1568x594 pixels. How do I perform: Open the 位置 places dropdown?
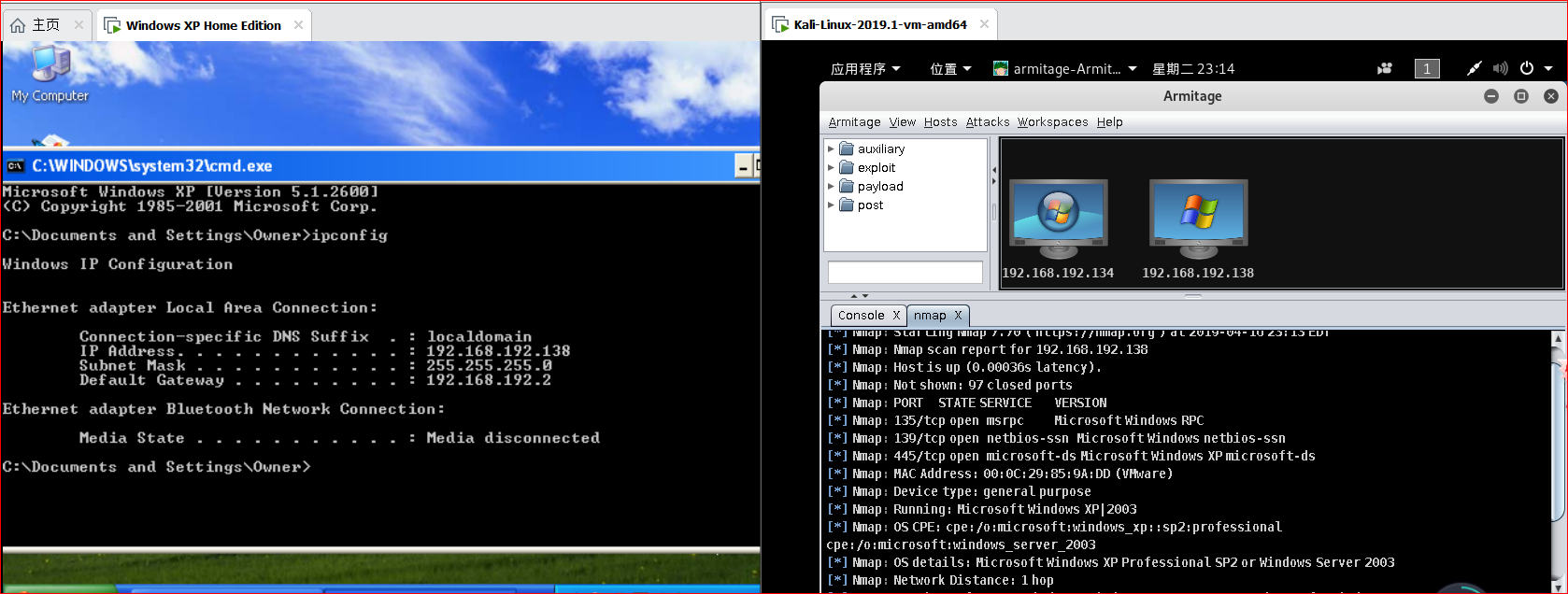(x=950, y=68)
